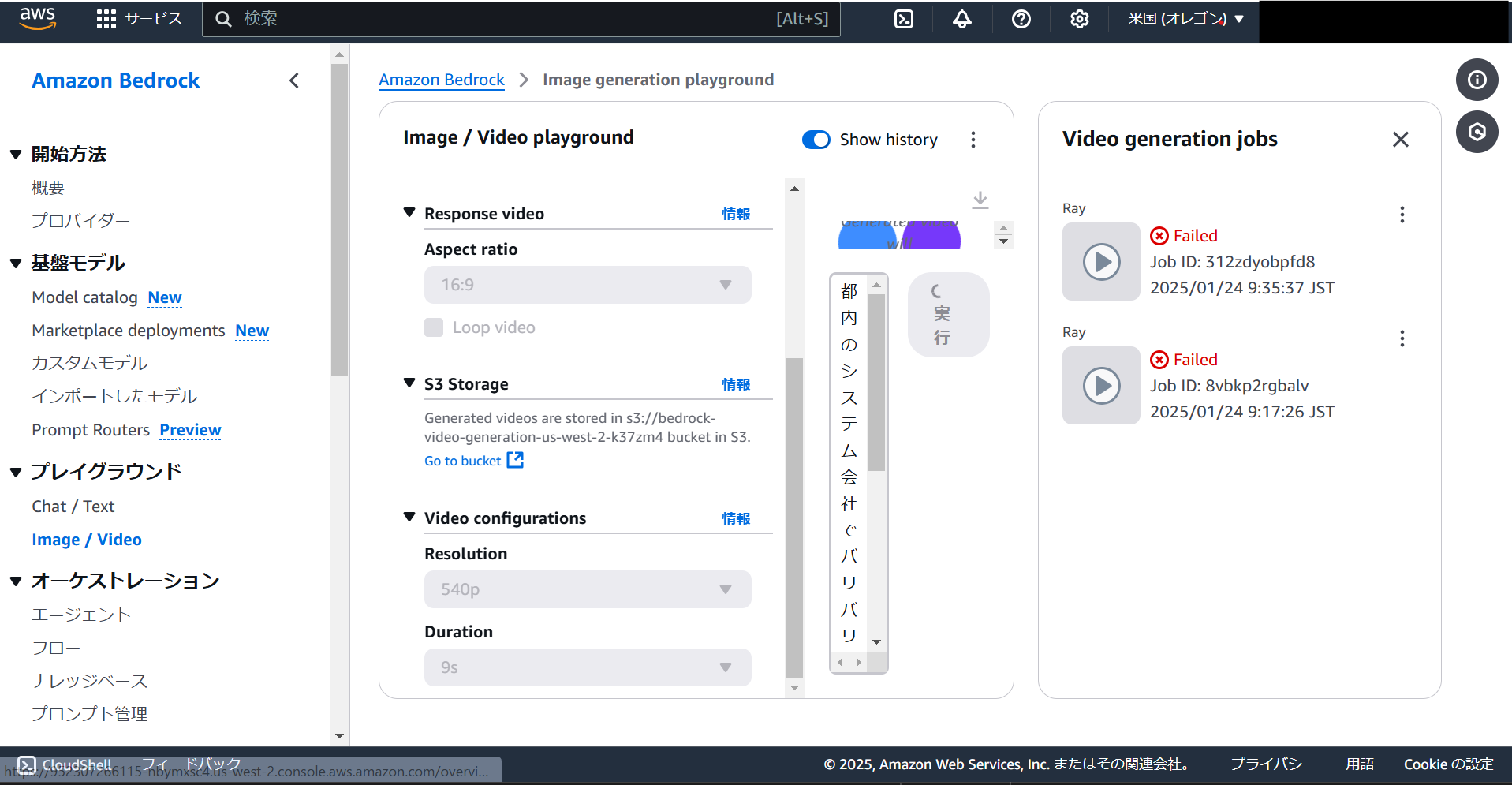Focus the AWS 検索 search field
This screenshot has width=1512, height=785.
click(x=521, y=19)
